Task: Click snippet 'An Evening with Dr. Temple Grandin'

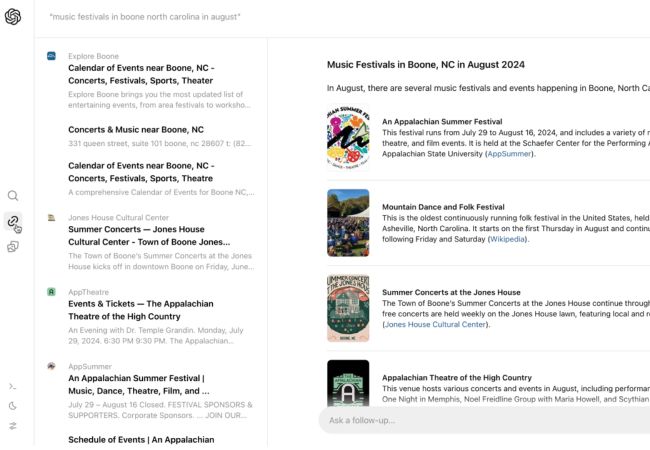Action: (156, 336)
